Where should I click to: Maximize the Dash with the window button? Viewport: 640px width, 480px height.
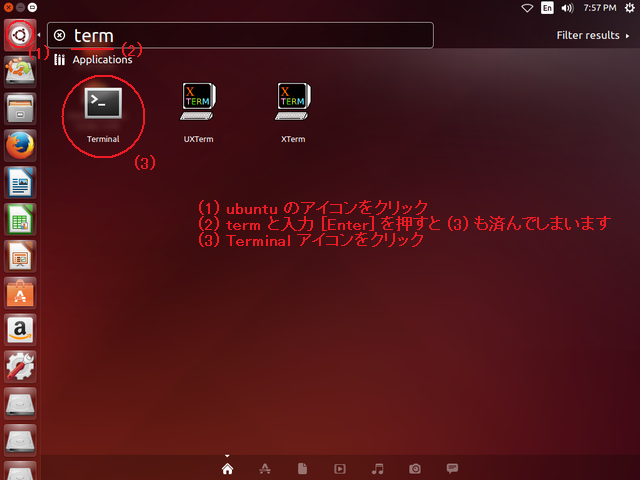pos(32,7)
